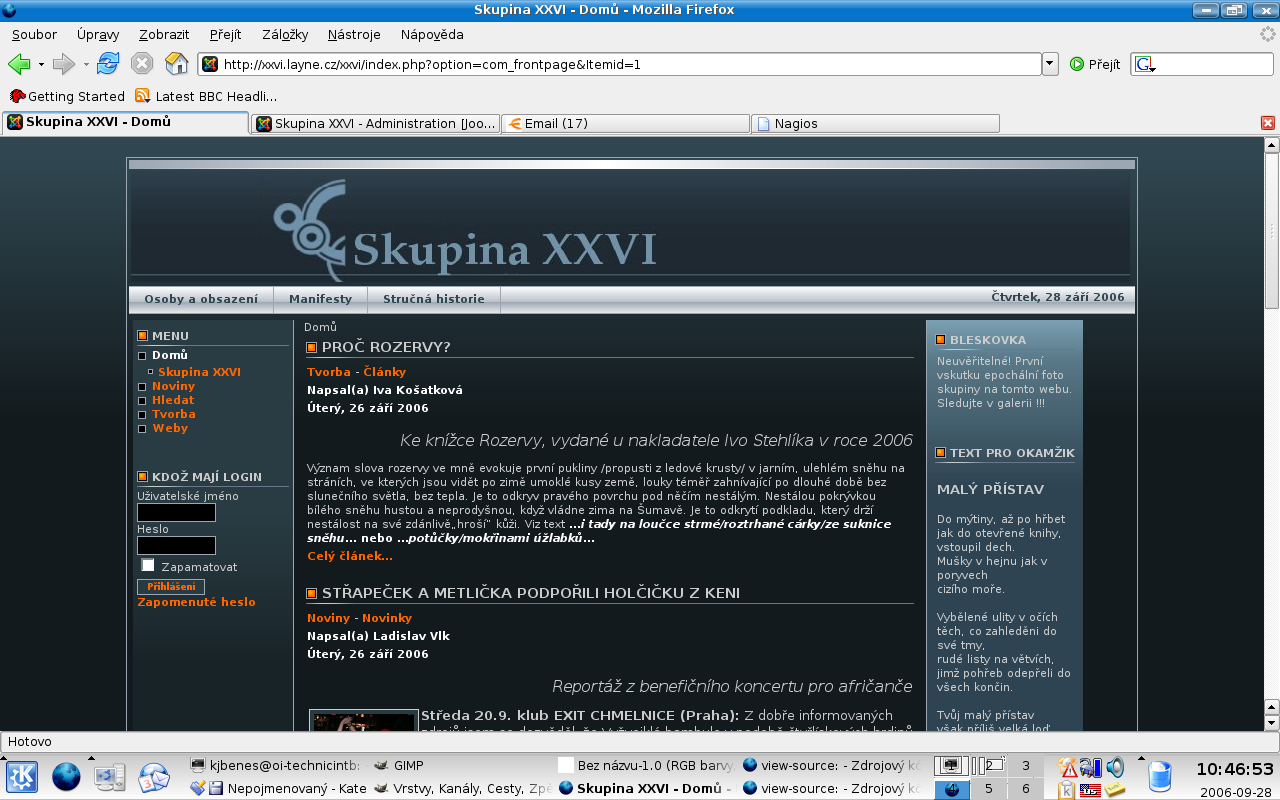Tick the Zapamatovat checkbox
The image size is (1280, 800).
pos(148,566)
